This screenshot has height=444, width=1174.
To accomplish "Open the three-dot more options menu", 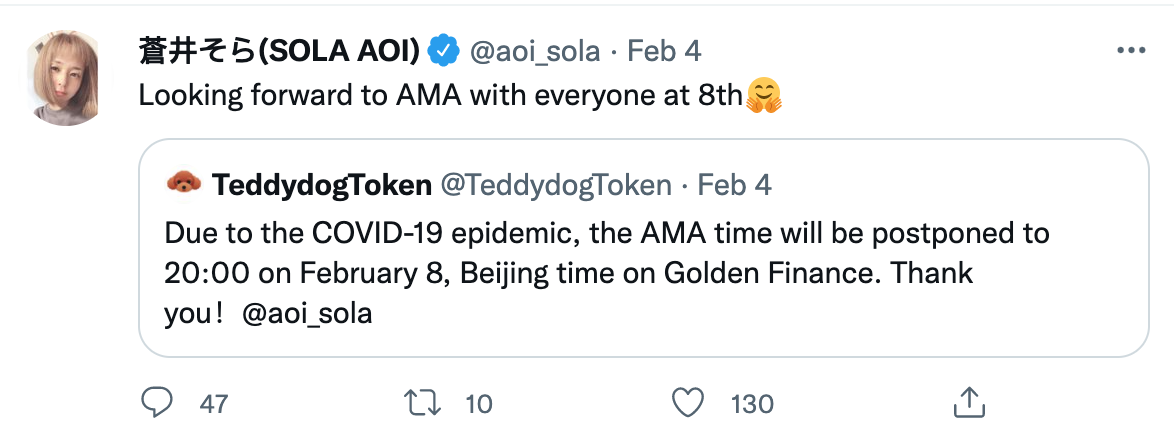I will [1131, 50].
